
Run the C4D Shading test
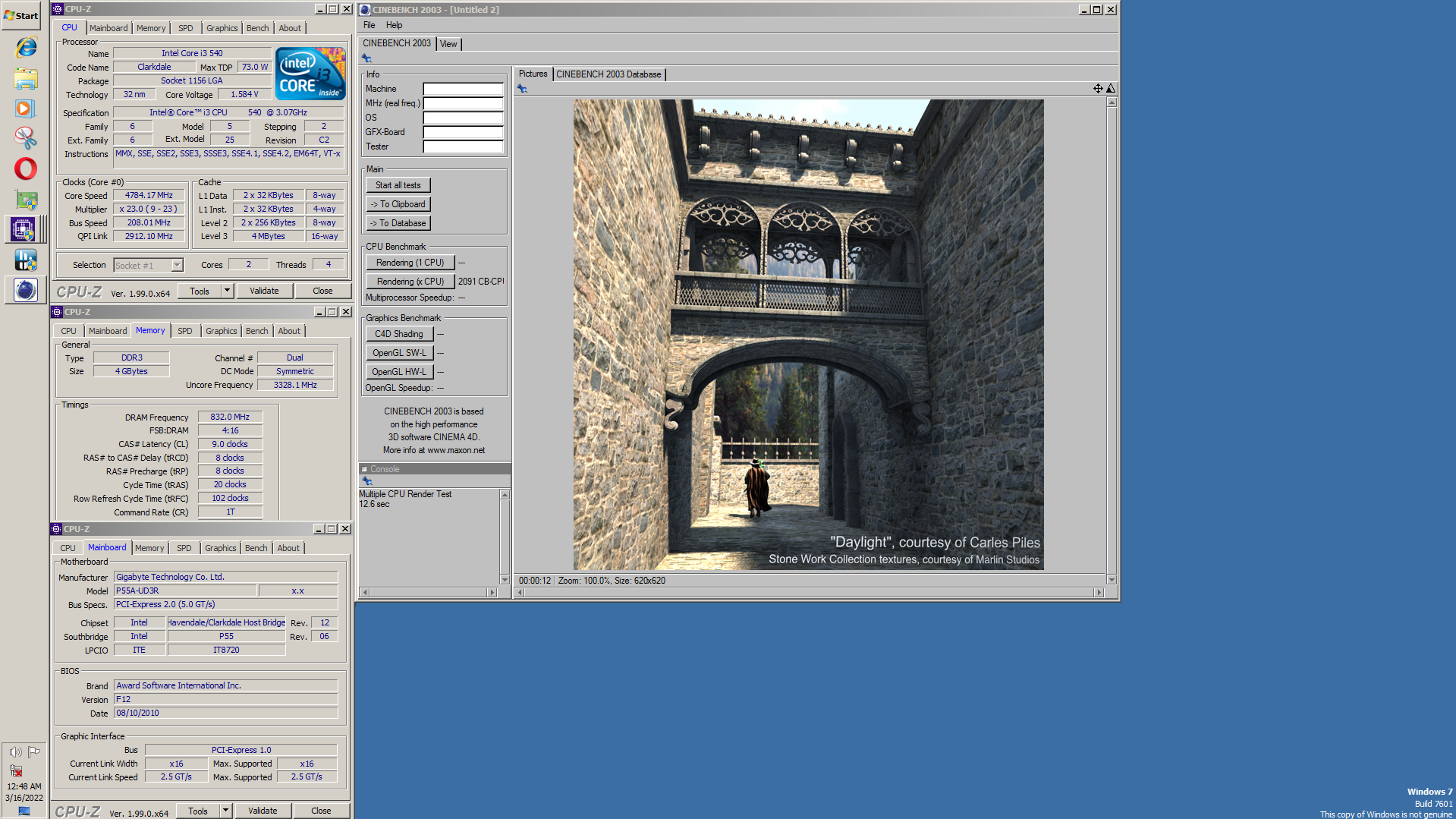click(x=399, y=334)
